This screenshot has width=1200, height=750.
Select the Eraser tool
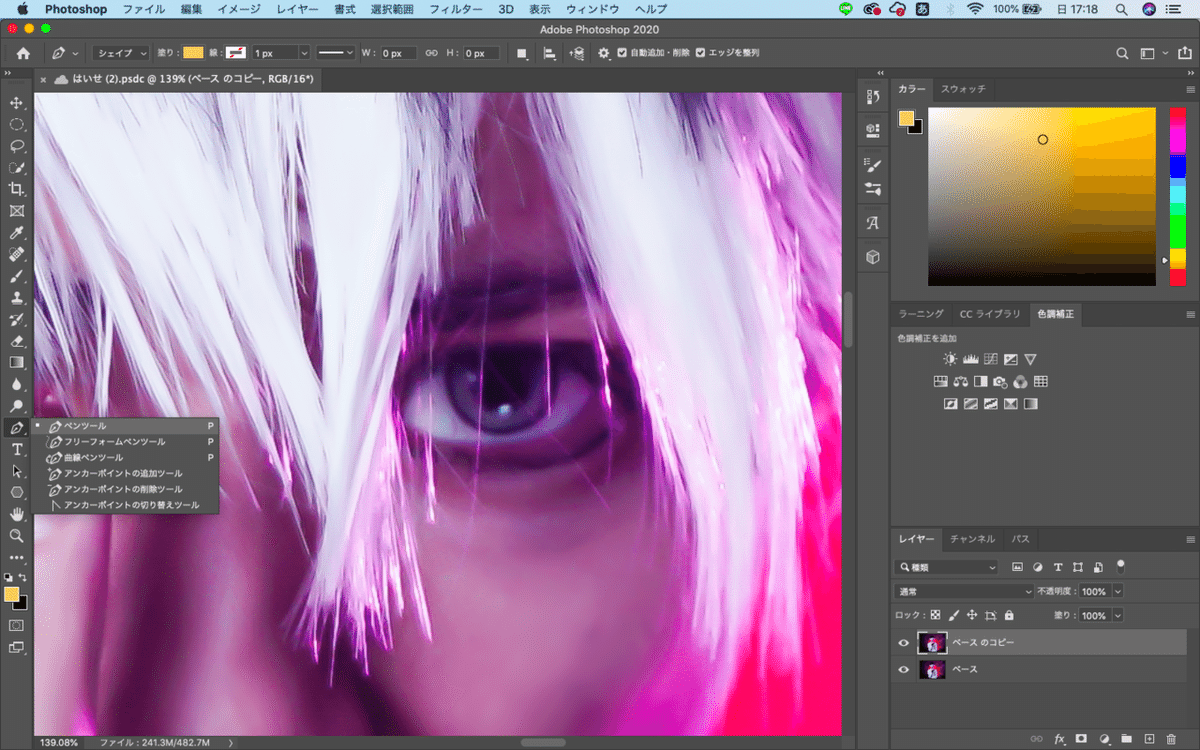click(16, 341)
